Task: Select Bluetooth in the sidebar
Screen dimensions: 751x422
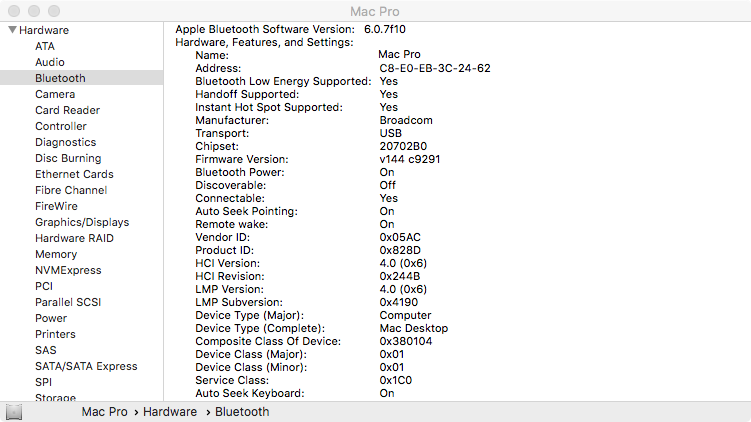Action: tap(81, 78)
